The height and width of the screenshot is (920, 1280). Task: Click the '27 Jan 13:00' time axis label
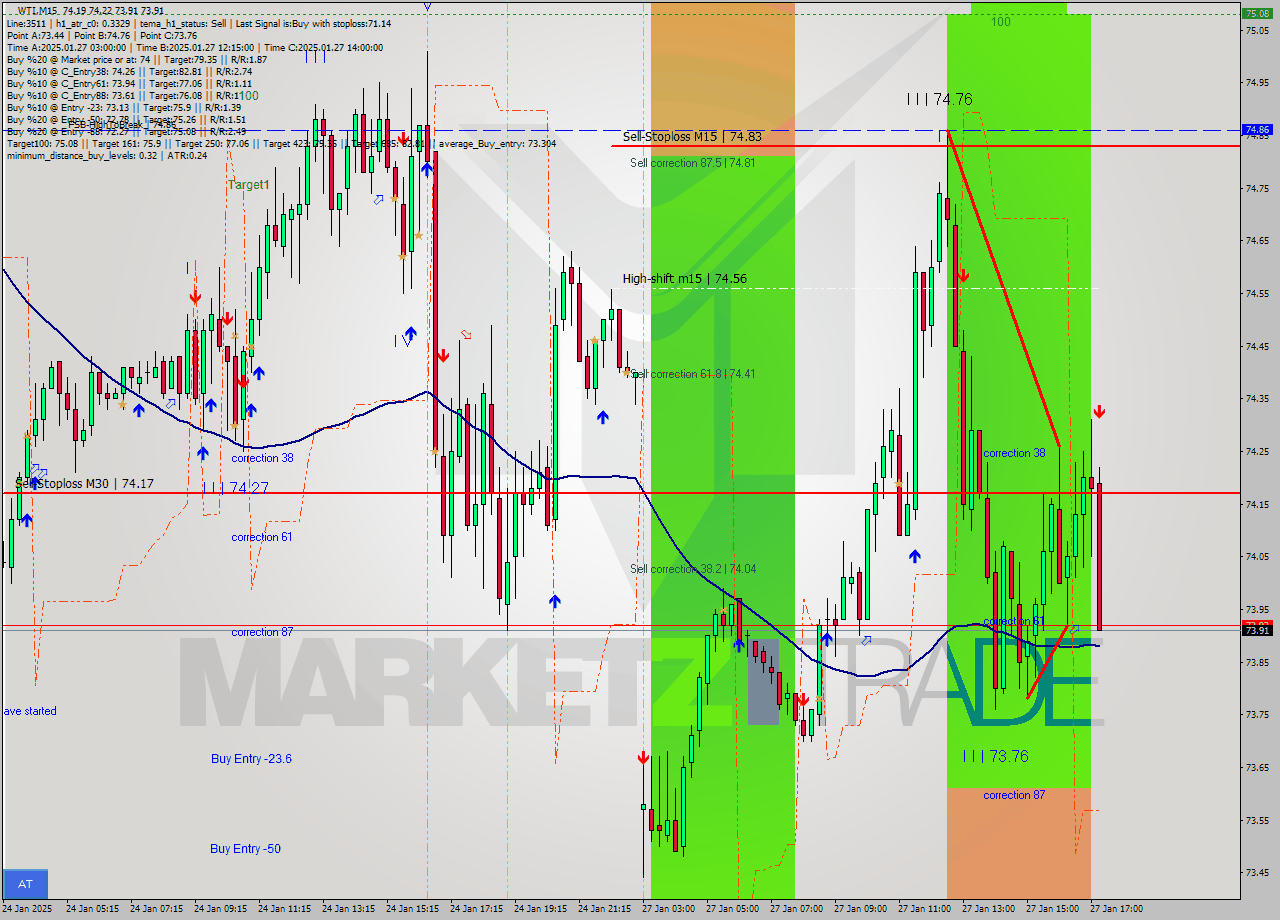[988, 909]
